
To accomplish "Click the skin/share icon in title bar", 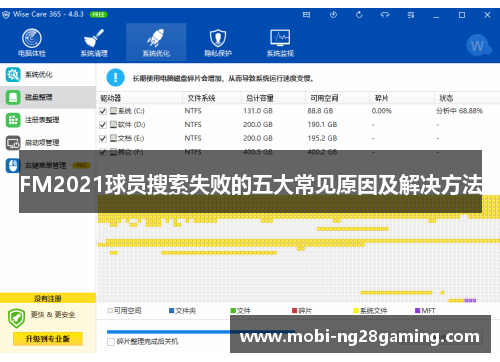I will [385, 15].
